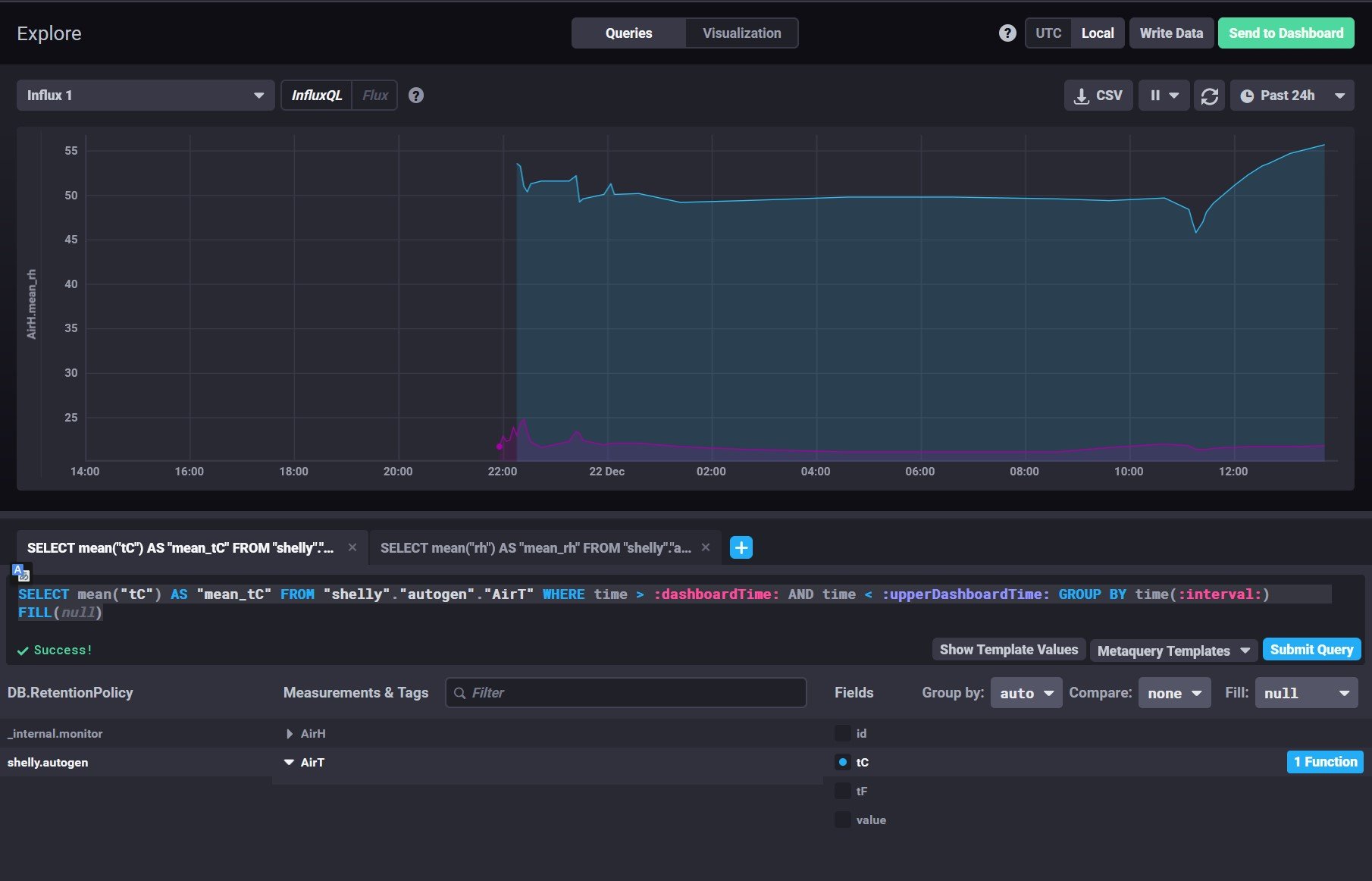Image resolution: width=1372 pixels, height=881 pixels.
Task: Add a new query tab with plus icon
Action: [x=741, y=547]
